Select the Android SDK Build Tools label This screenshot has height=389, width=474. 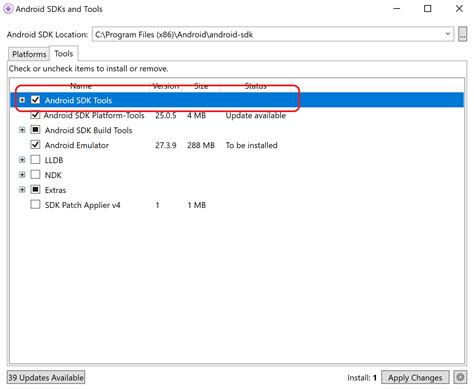point(88,130)
